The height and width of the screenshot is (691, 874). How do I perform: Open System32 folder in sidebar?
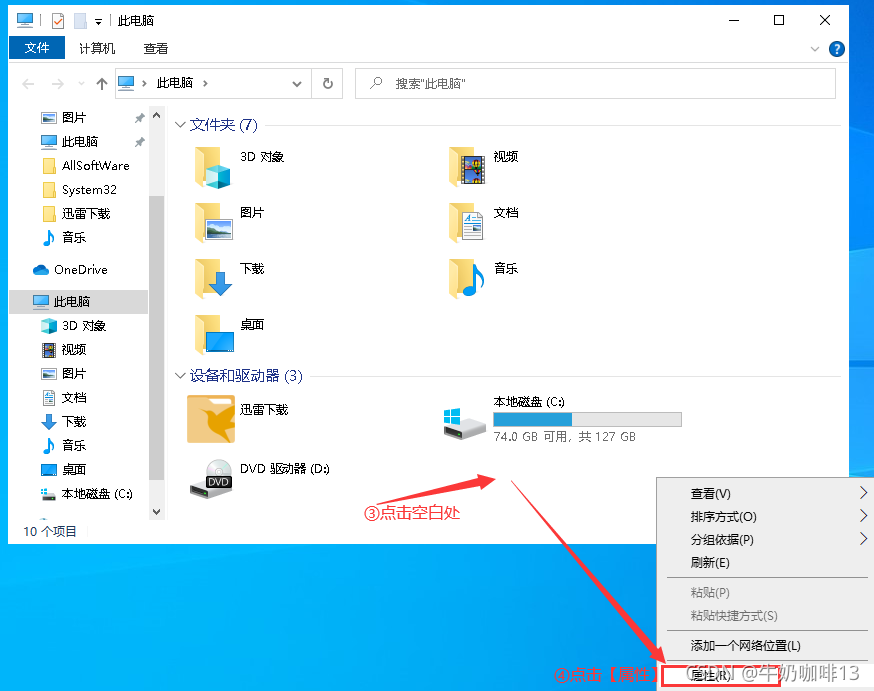tap(89, 189)
